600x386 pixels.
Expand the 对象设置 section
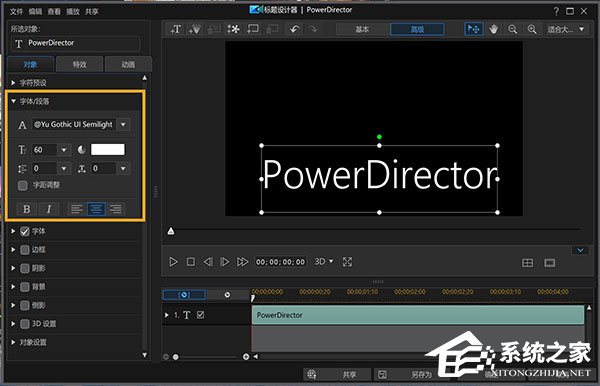13,342
